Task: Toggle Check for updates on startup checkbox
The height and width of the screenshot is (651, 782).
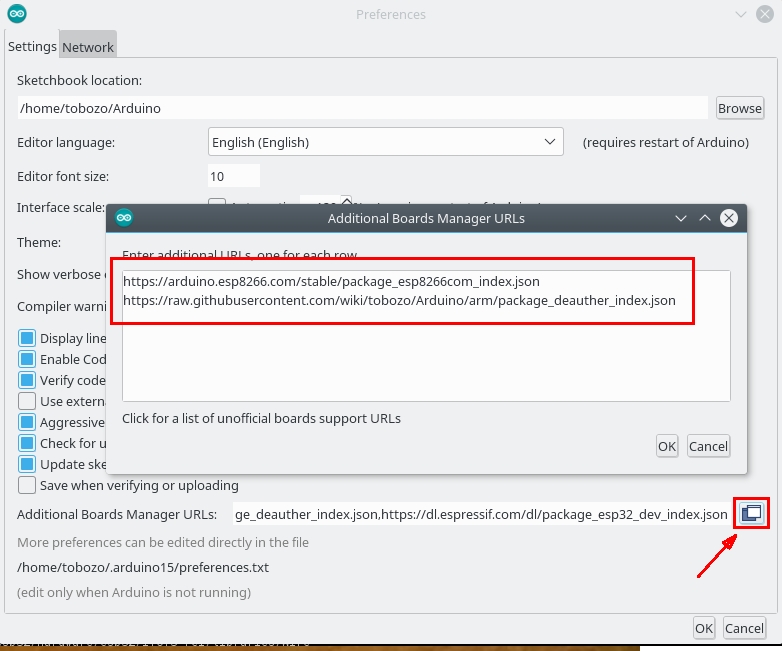Action: 27,442
